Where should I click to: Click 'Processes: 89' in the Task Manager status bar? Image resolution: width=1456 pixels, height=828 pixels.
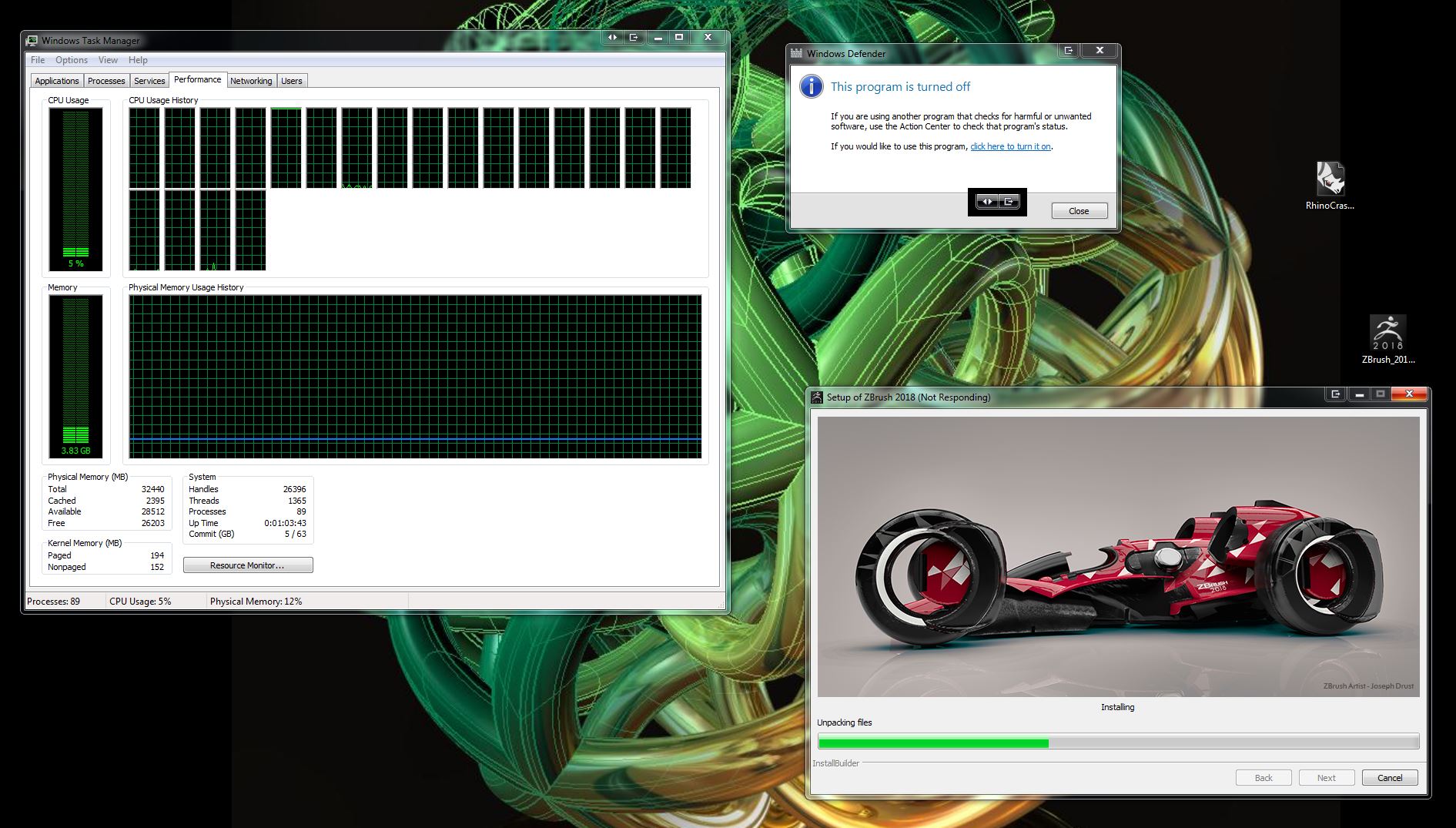point(54,602)
